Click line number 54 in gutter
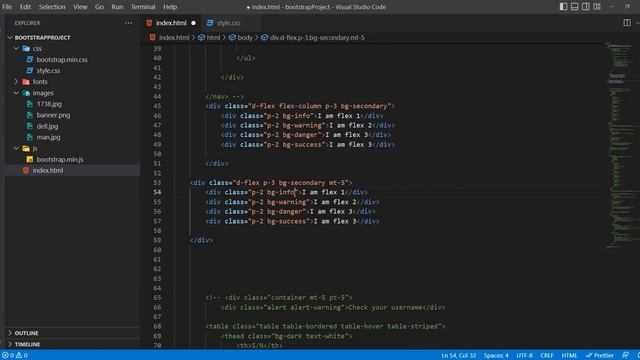This screenshot has height=360, width=640. coord(157,192)
